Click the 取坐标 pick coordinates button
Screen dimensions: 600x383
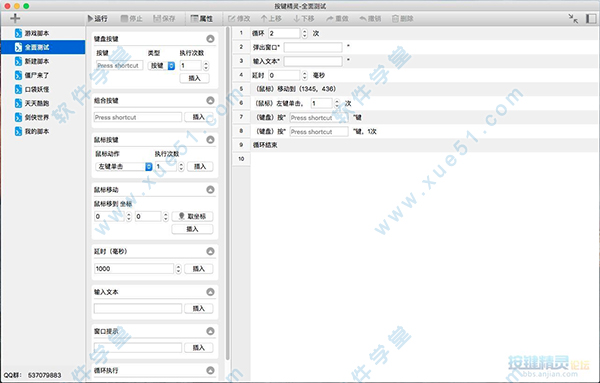pyautogui.click(x=192, y=216)
